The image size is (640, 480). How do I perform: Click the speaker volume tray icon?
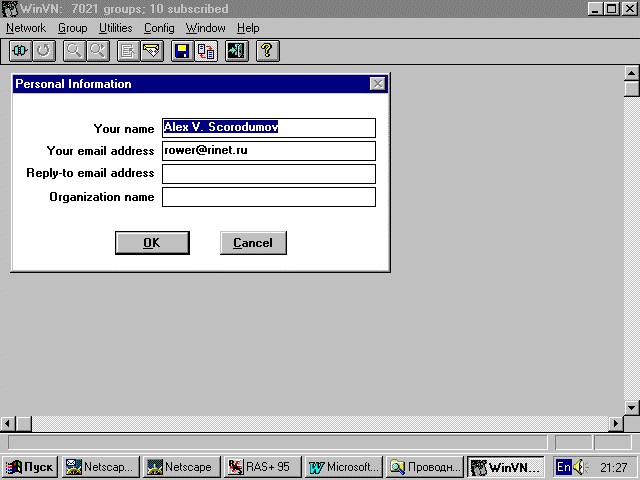580,467
